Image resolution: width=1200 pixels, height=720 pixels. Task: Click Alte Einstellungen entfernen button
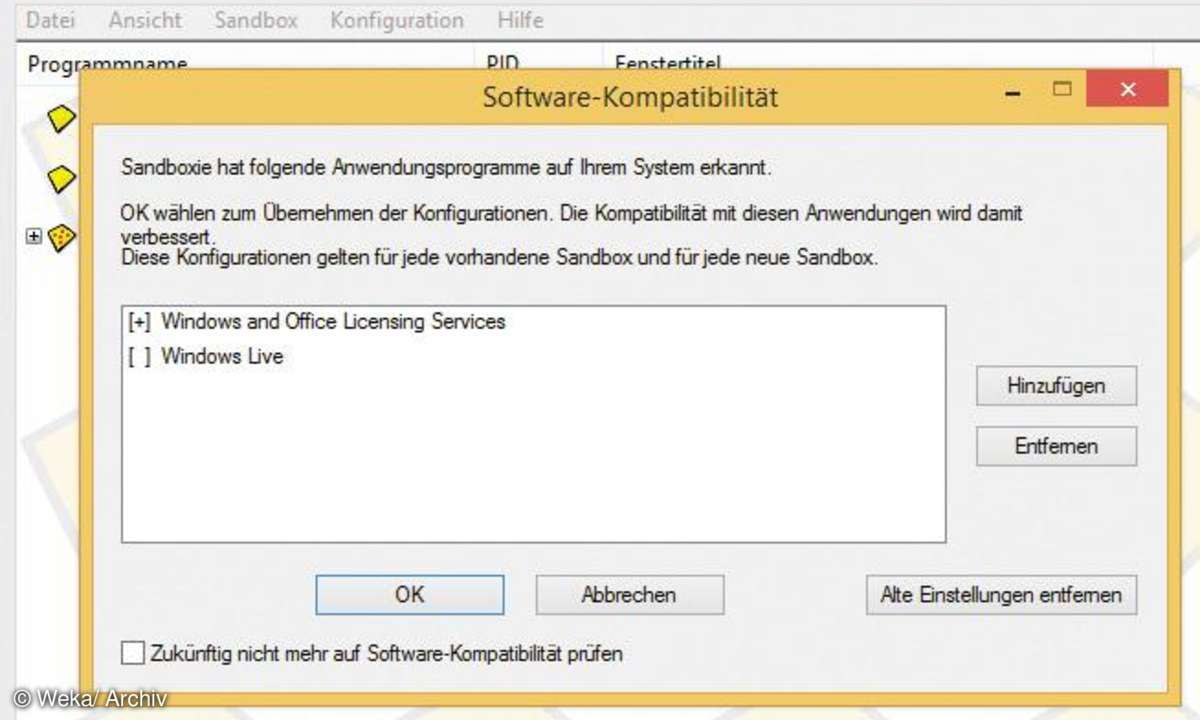tap(1001, 594)
